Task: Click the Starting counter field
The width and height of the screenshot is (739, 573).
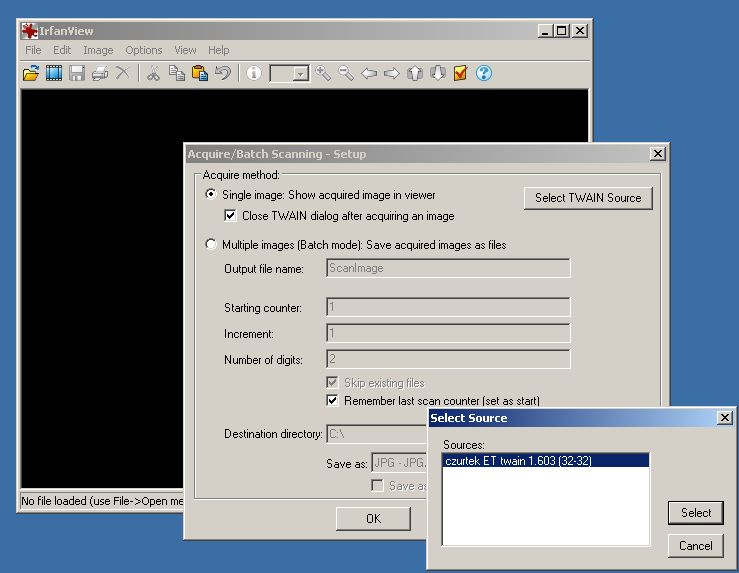Action: [448, 307]
